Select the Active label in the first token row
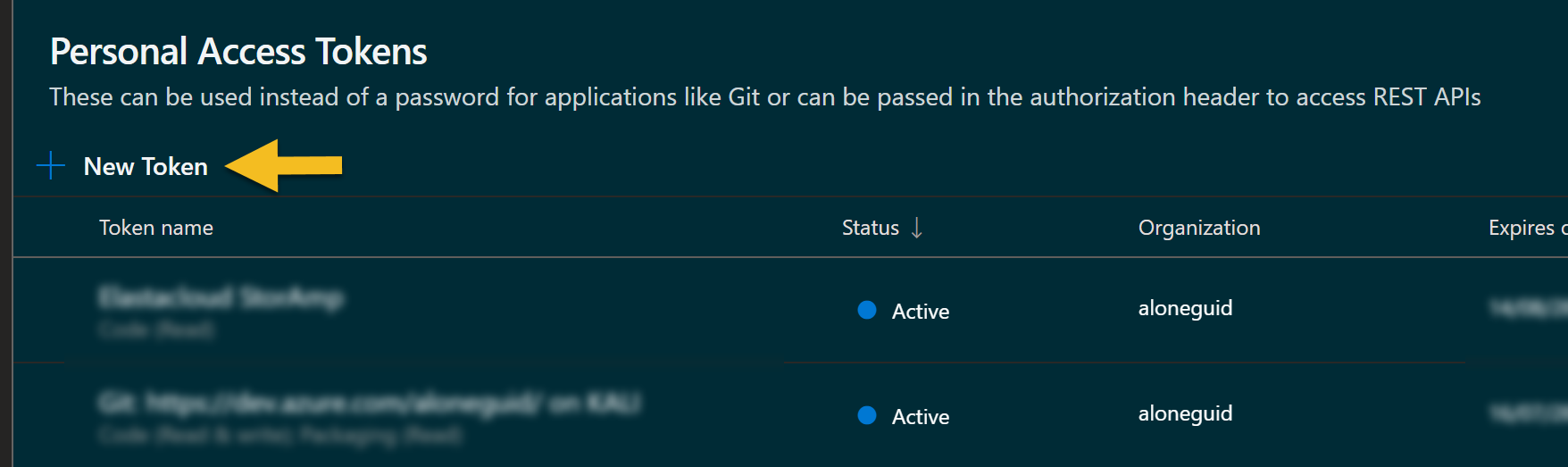The image size is (1568, 467). (921, 312)
